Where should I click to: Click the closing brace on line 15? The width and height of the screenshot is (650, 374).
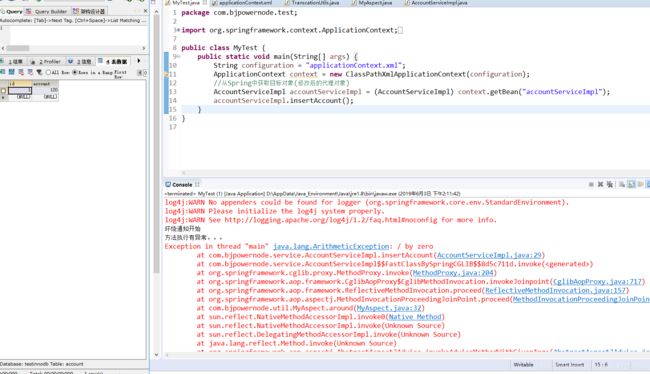click(x=199, y=109)
